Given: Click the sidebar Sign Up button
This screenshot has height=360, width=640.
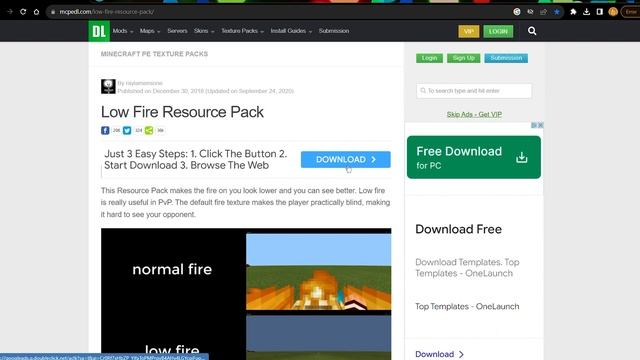Looking at the screenshot, I should pos(463,58).
